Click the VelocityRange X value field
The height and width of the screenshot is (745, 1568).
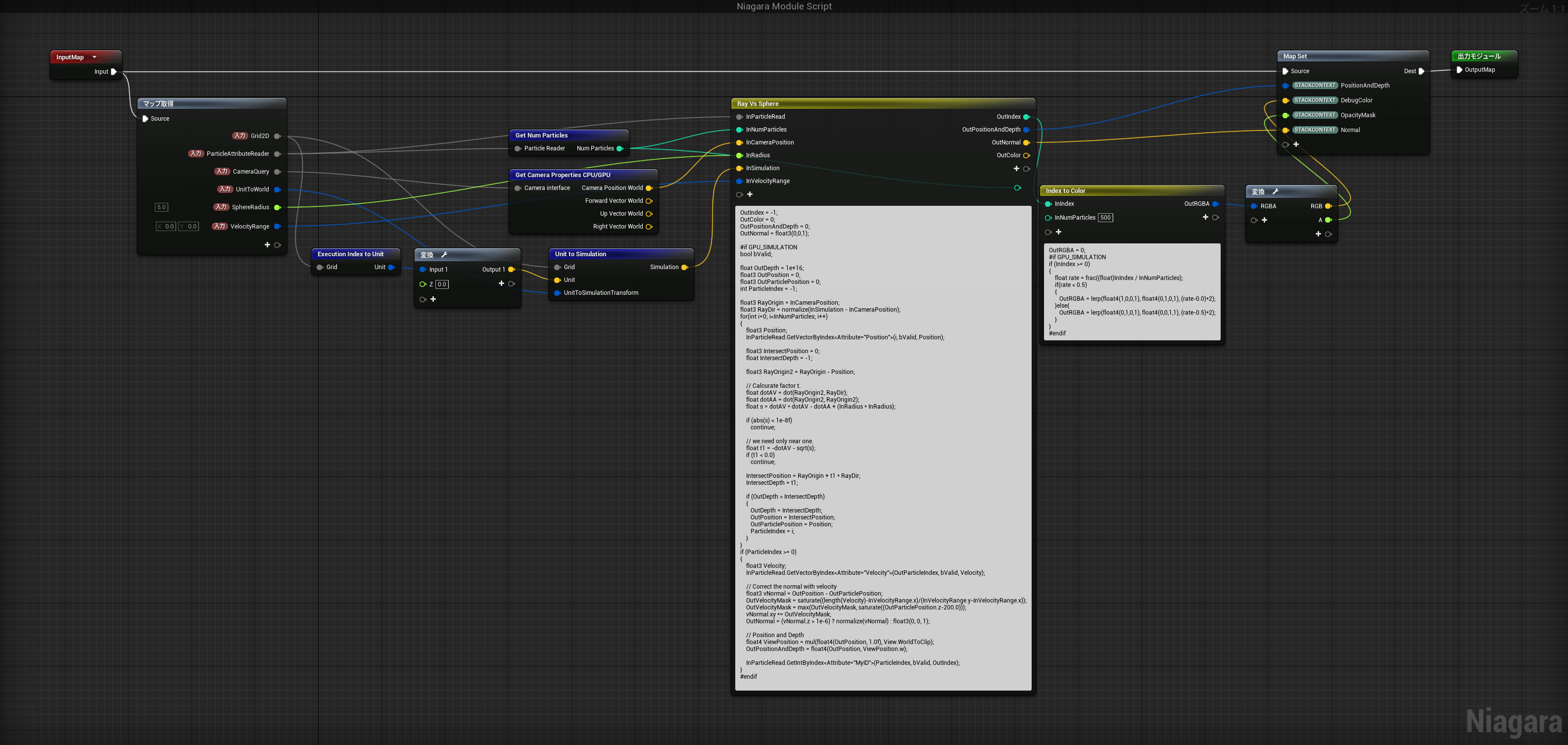(166, 227)
